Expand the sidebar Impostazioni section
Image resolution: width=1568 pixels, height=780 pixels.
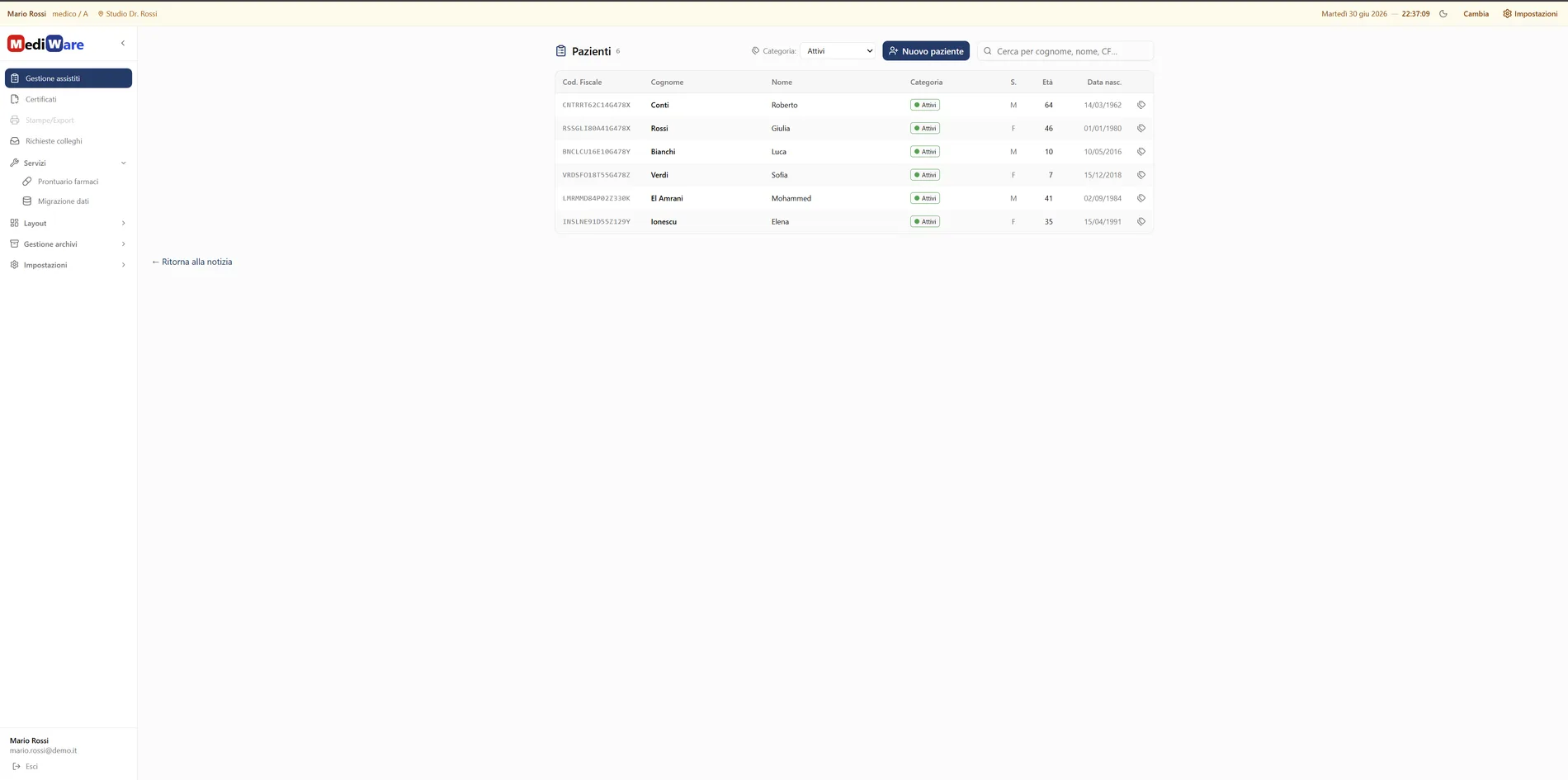[x=68, y=265]
